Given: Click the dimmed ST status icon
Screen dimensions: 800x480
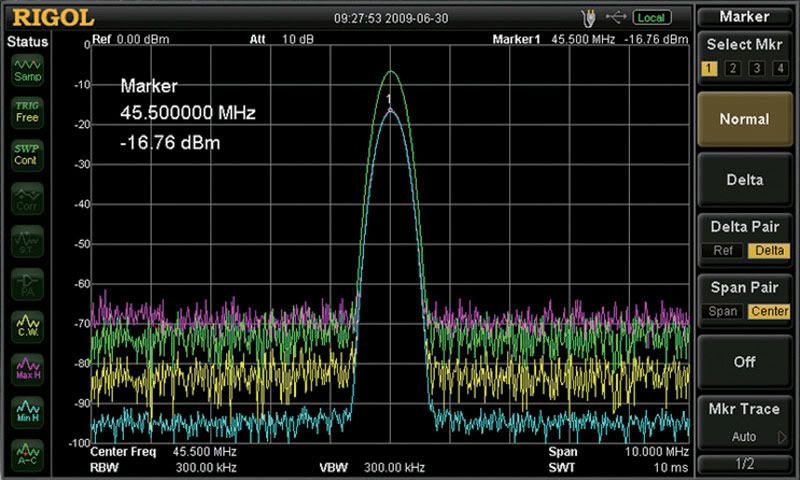Looking at the screenshot, I should (28, 241).
